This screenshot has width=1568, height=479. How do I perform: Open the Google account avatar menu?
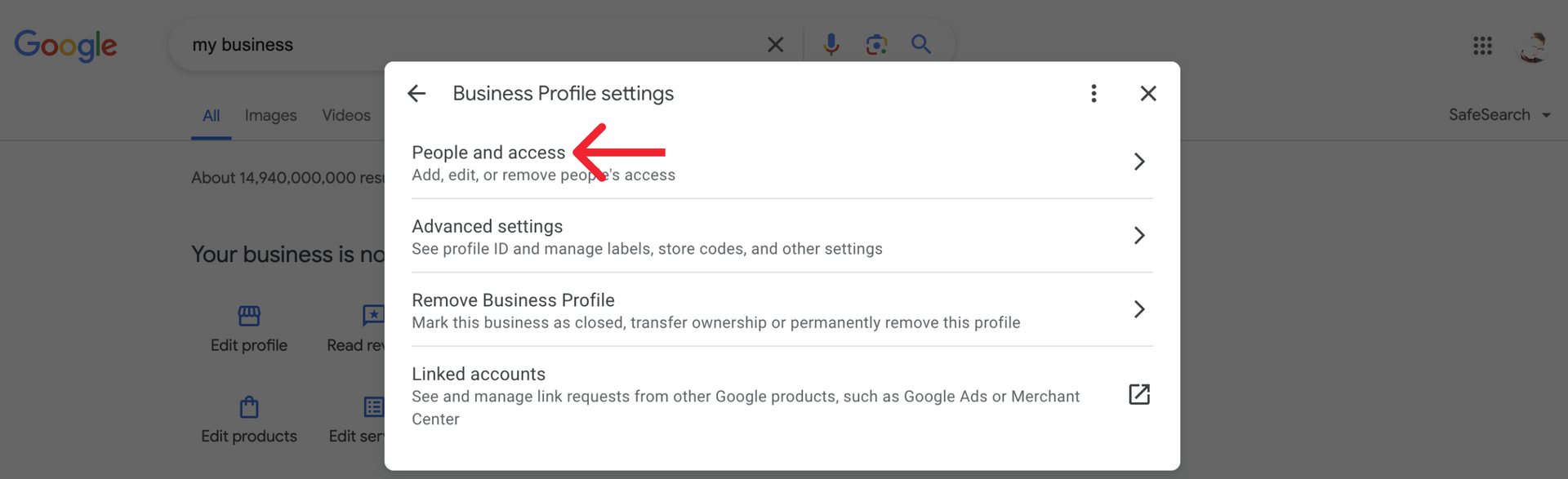[1532, 47]
